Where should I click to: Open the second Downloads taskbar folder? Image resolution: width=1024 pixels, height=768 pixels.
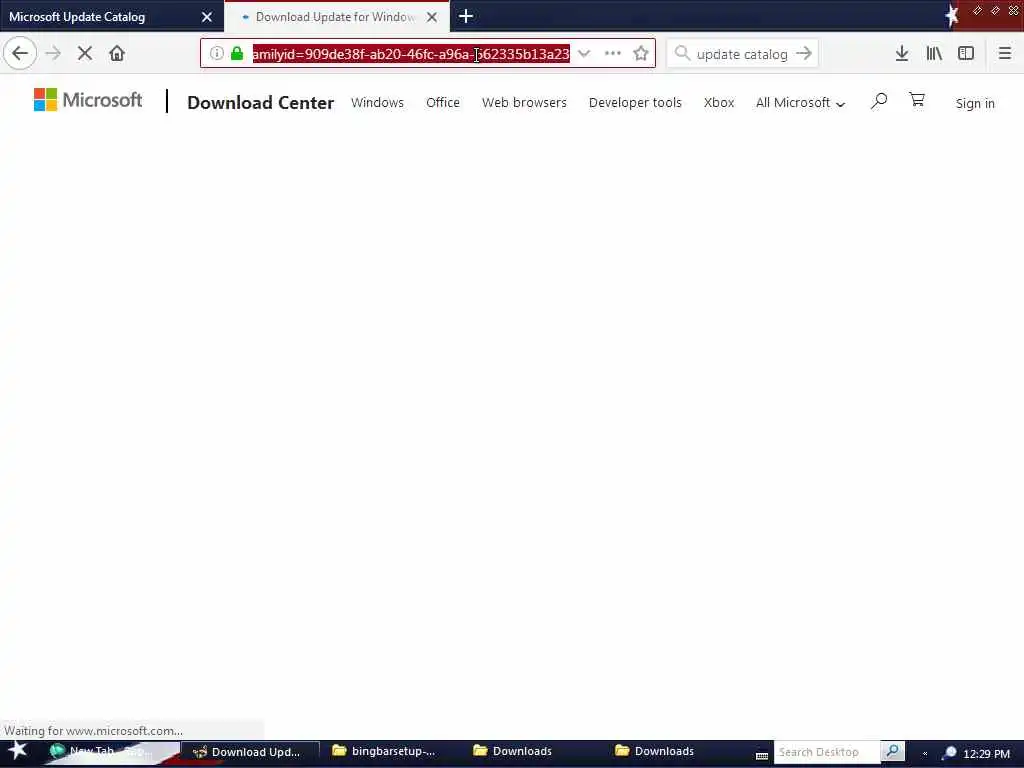(x=655, y=752)
